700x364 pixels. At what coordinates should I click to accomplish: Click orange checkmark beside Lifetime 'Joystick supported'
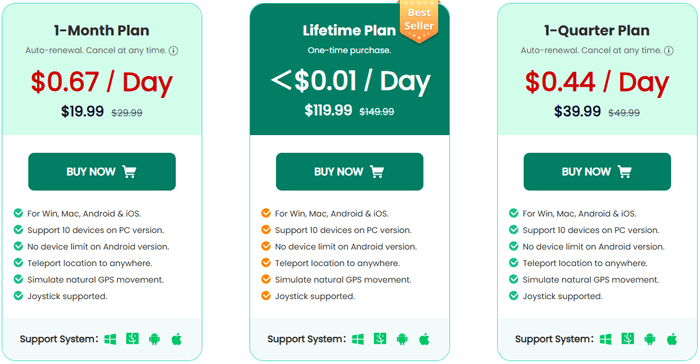(x=266, y=296)
